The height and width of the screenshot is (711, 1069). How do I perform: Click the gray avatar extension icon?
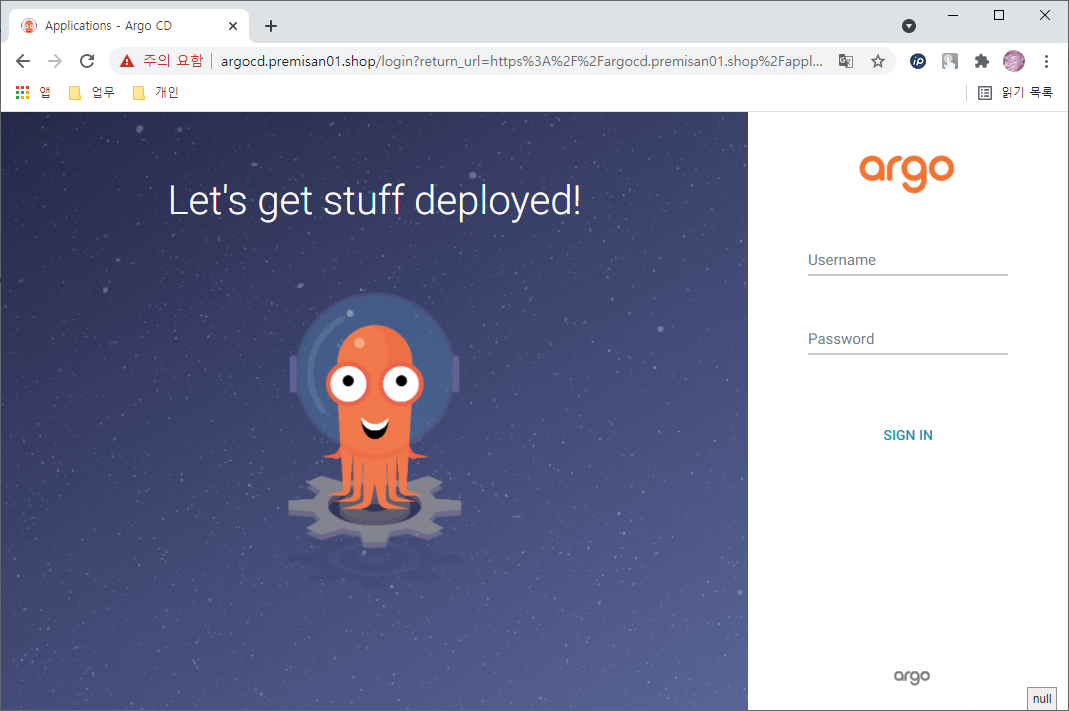click(950, 61)
